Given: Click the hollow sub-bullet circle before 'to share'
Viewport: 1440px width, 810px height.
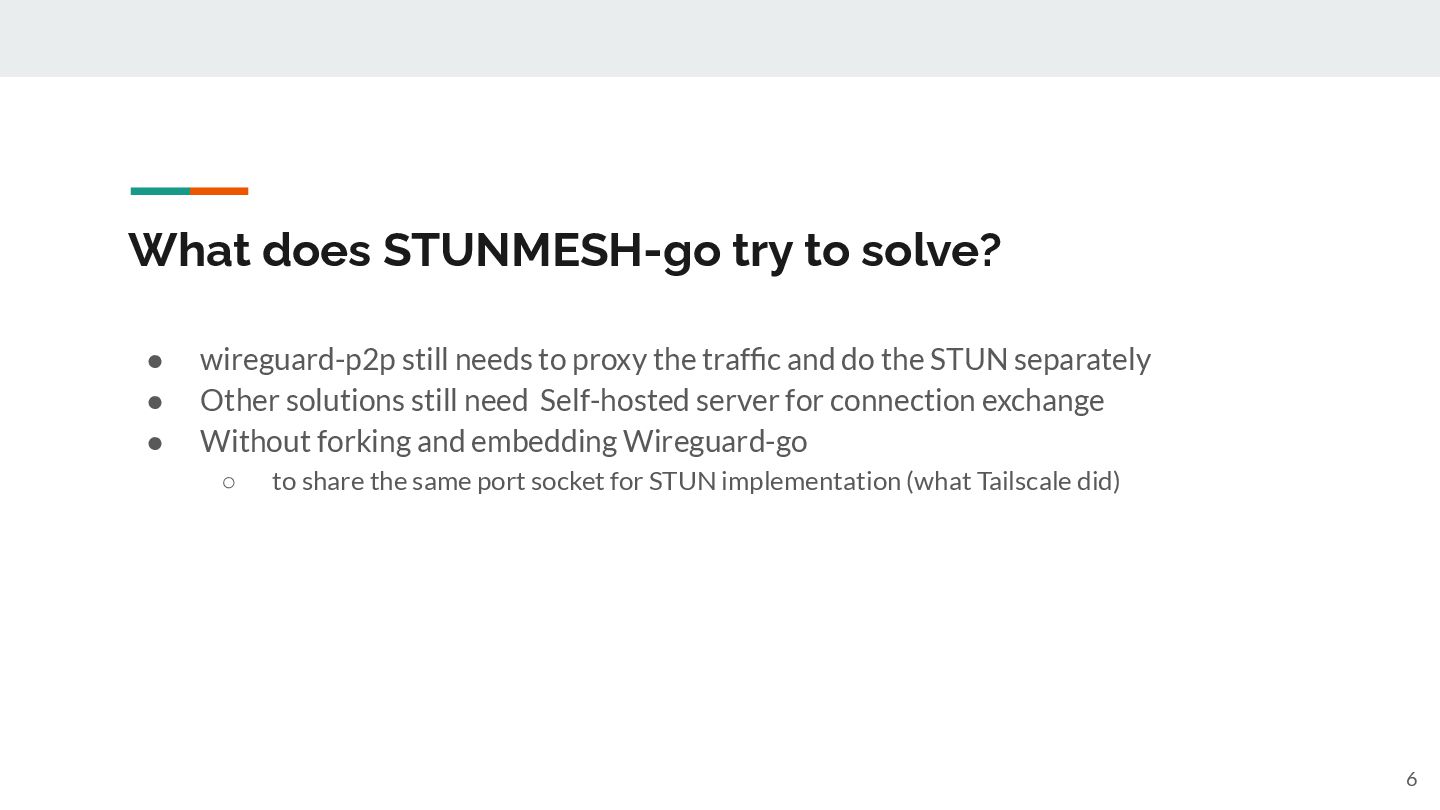Looking at the screenshot, I should coord(229,482).
